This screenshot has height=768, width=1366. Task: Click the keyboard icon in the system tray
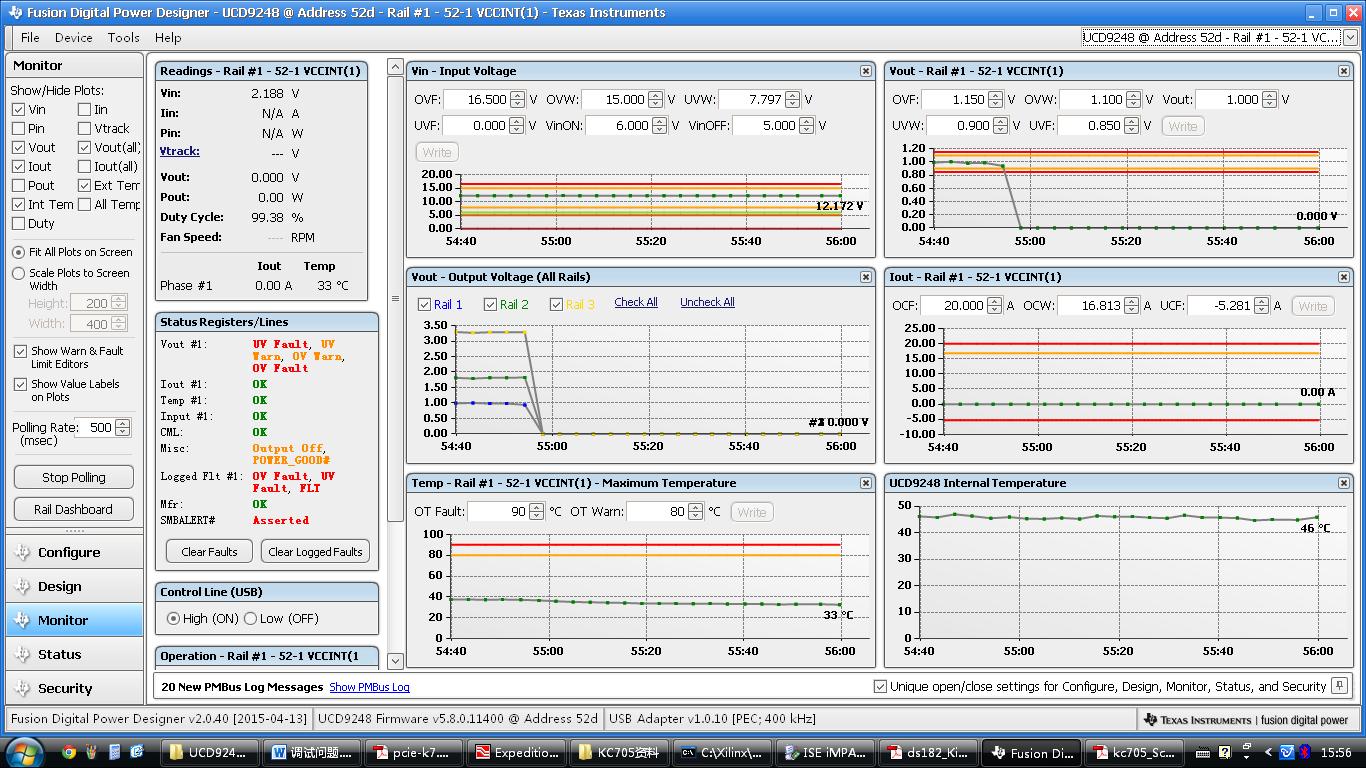1204,753
